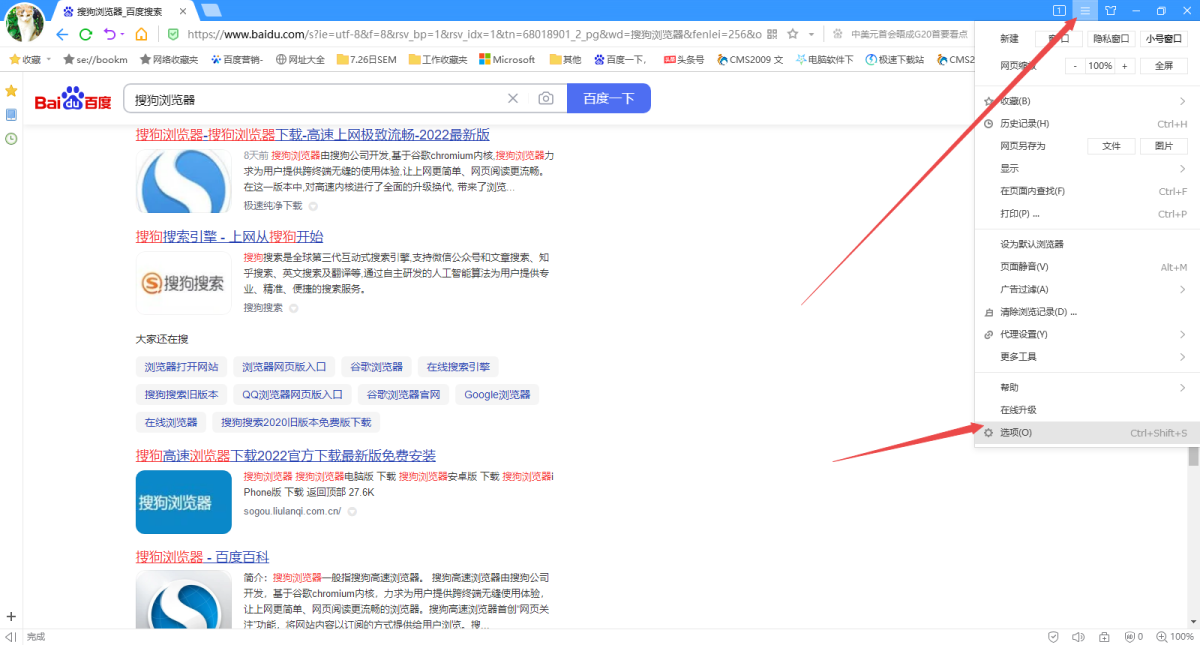Open 选项(O) settings menu item
The image size is (1200, 645).
[1087, 433]
